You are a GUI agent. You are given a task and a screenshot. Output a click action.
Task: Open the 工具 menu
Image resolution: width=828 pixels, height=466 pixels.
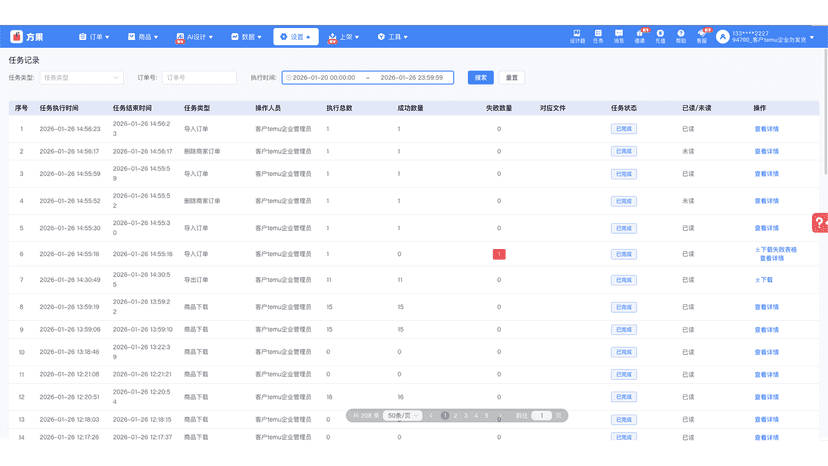(x=392, y=37)
